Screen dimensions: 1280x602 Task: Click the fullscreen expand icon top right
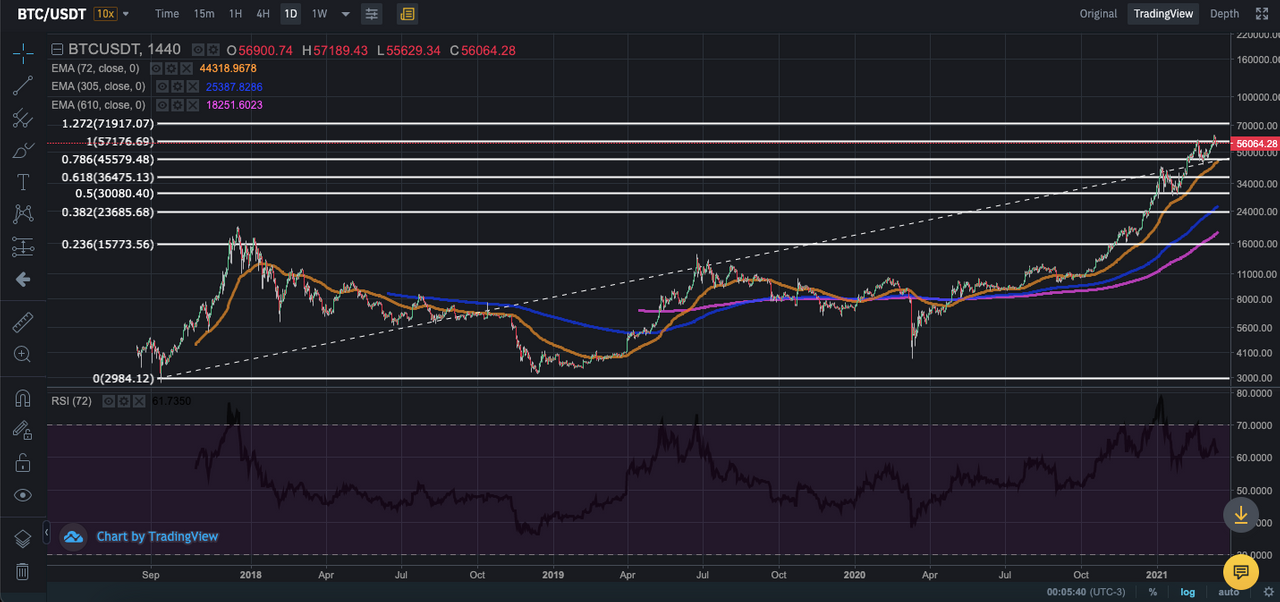coord(1263,14)
